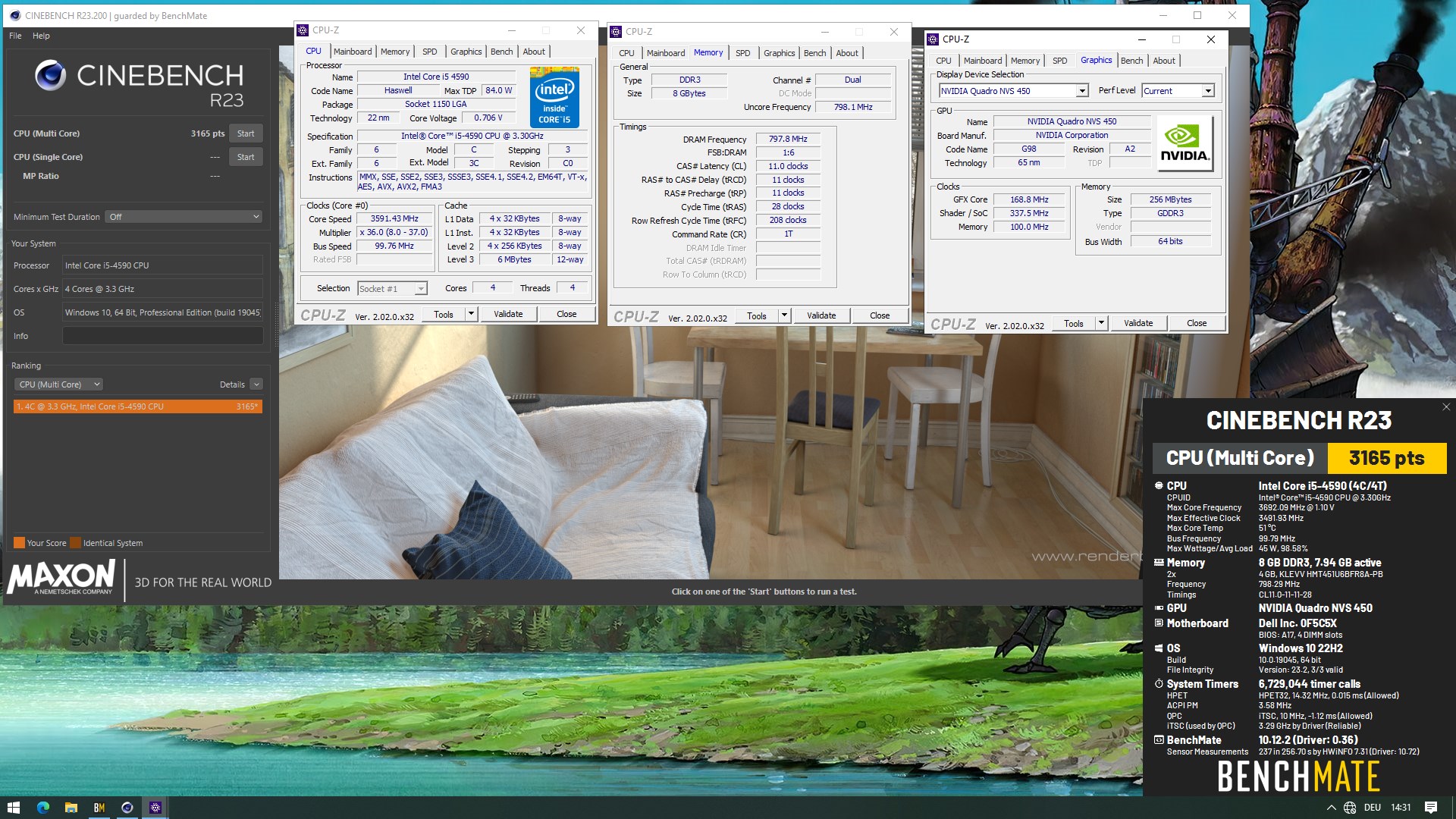Click BenchMate GPU section icon
1456x819 pixels.
(x=1159, y=608)
